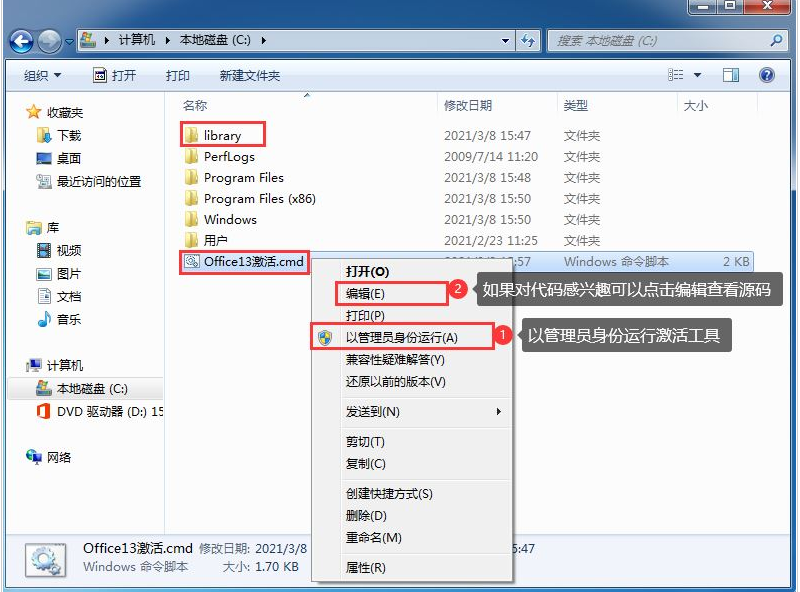The image size is (800, 592).
Task: Click the back navigation arrow icon
Action: pos(20,41)
